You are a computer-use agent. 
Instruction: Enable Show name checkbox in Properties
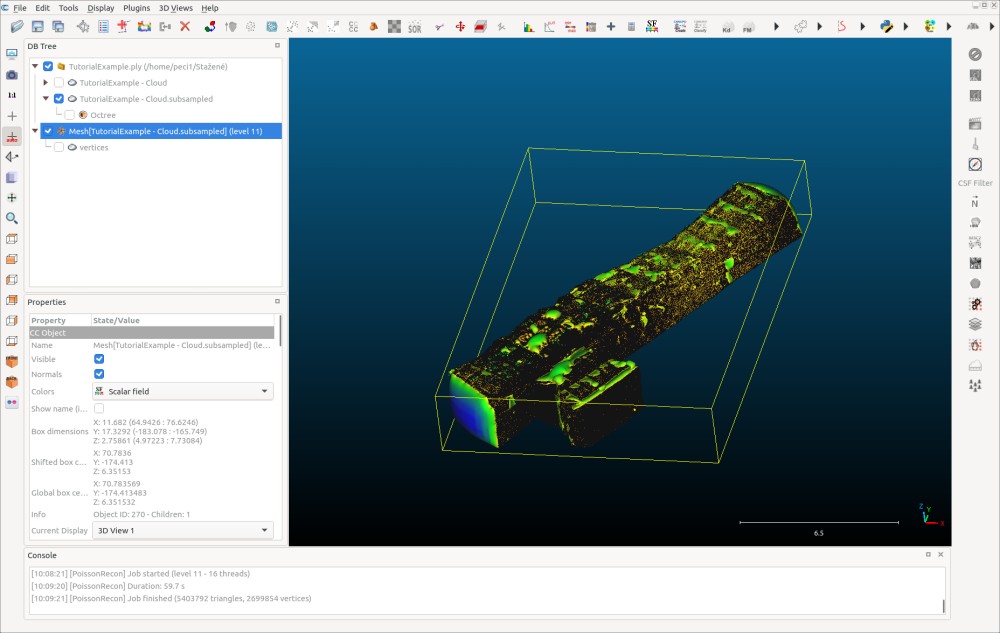coord(99,409)
